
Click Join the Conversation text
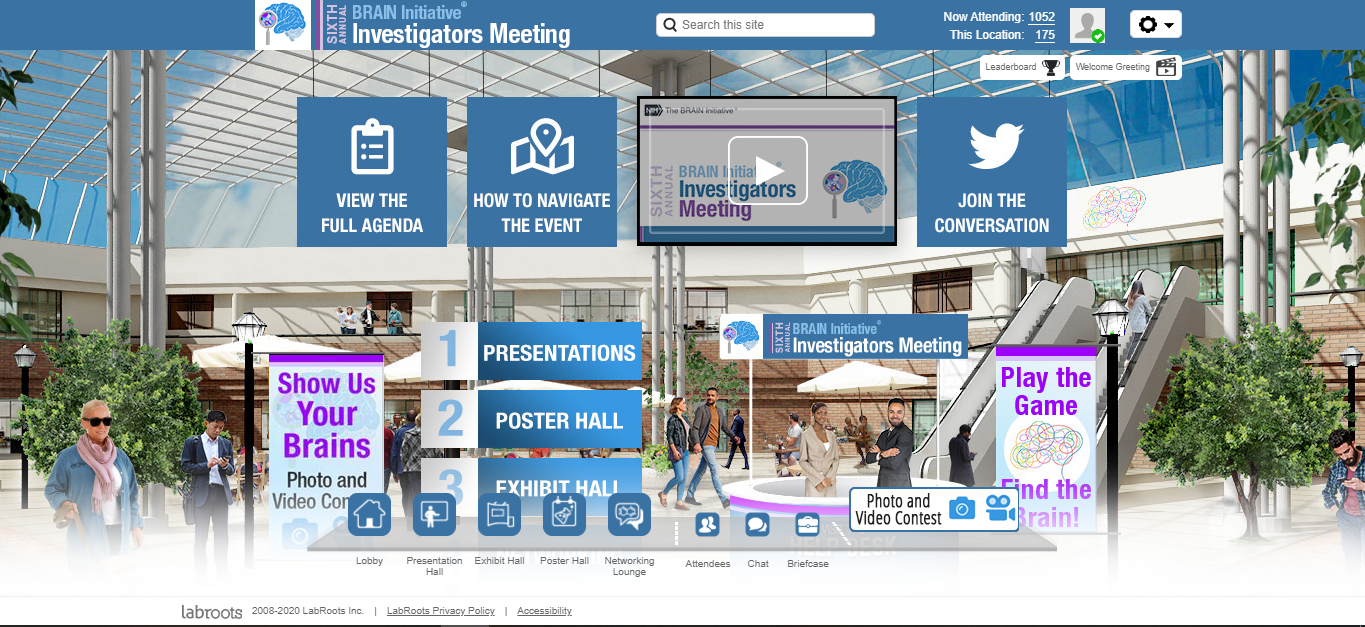(x=992, y=213)
